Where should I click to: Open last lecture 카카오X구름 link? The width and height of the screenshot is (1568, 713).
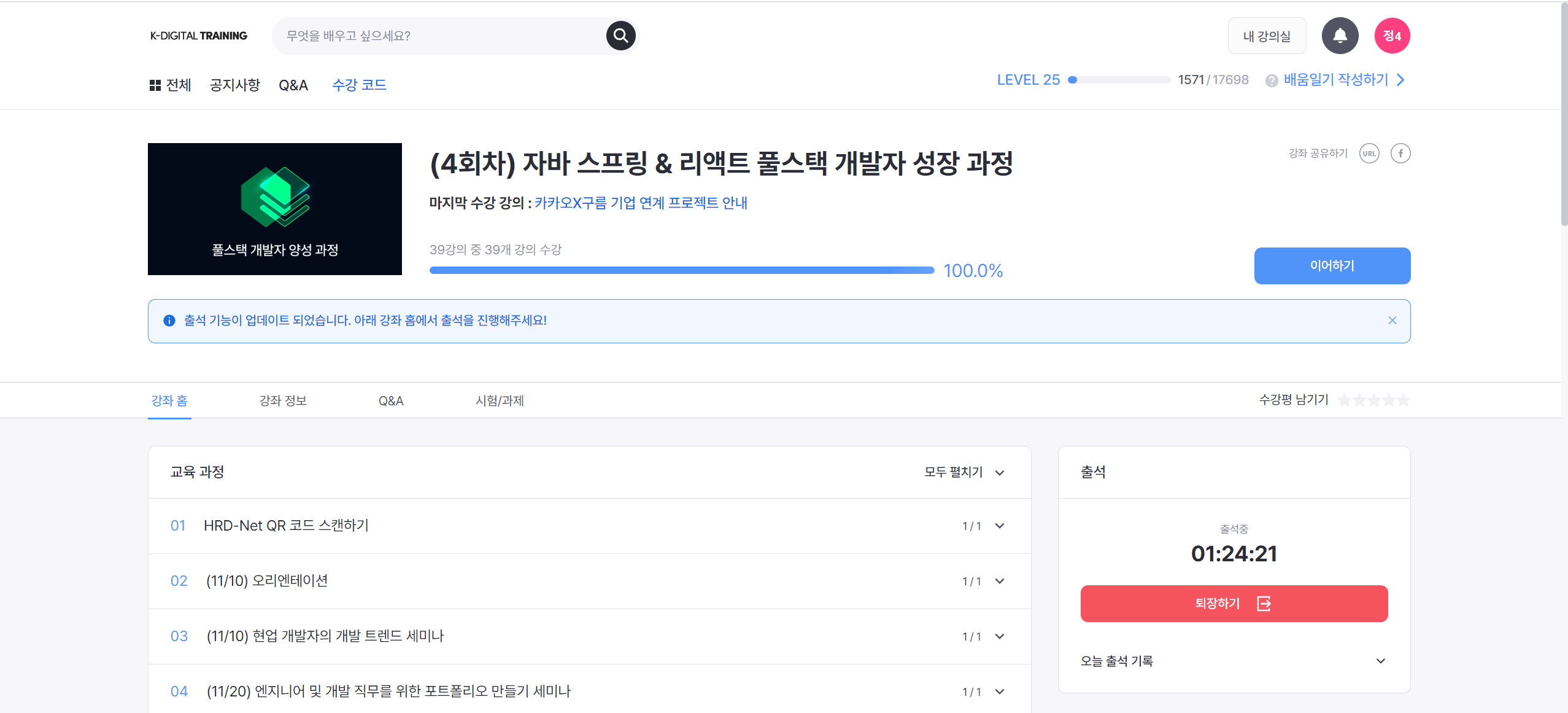[640, 203]
